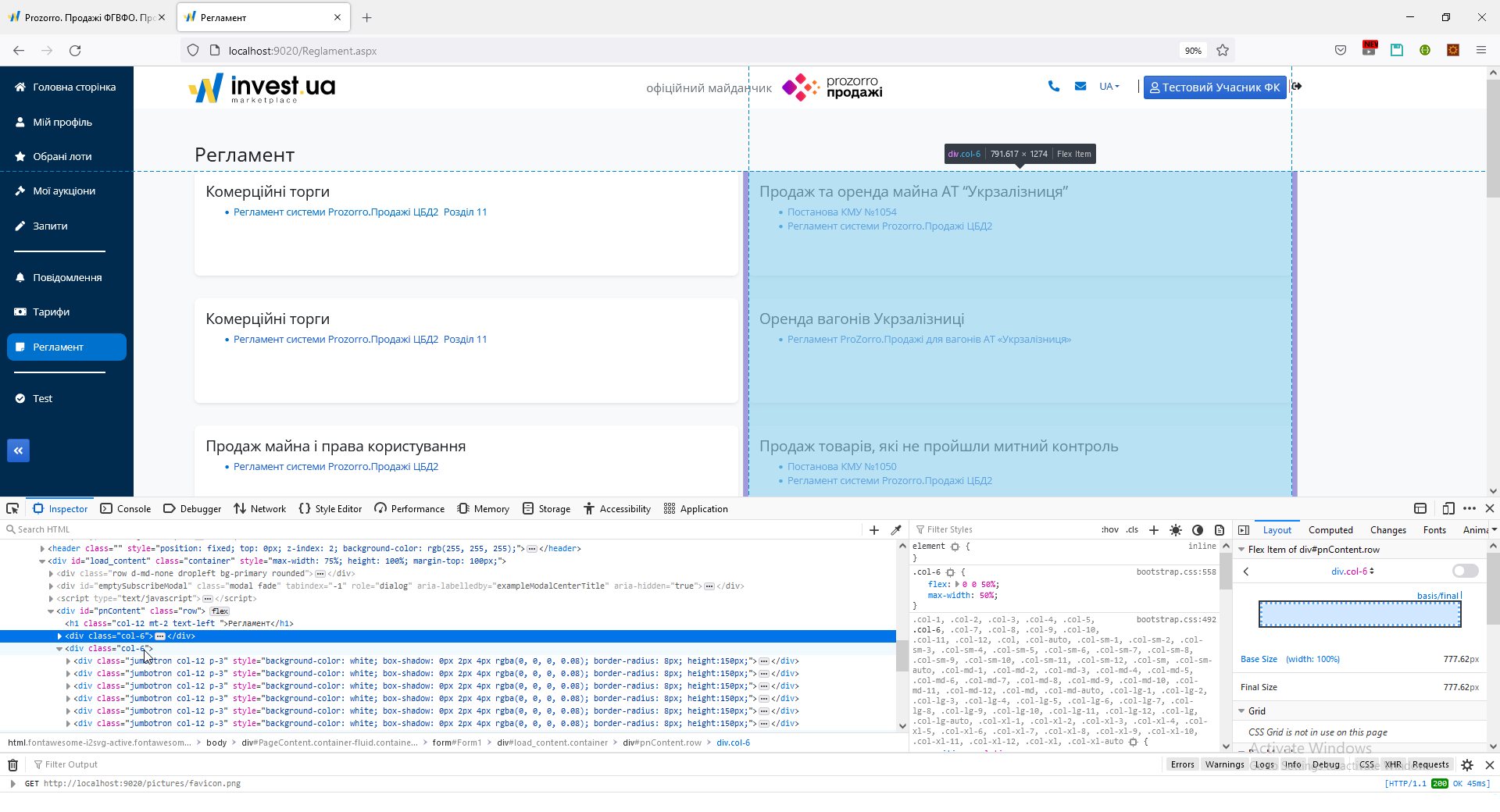
Task: Click the invest.ua marketplace logo
Action: 262,88
